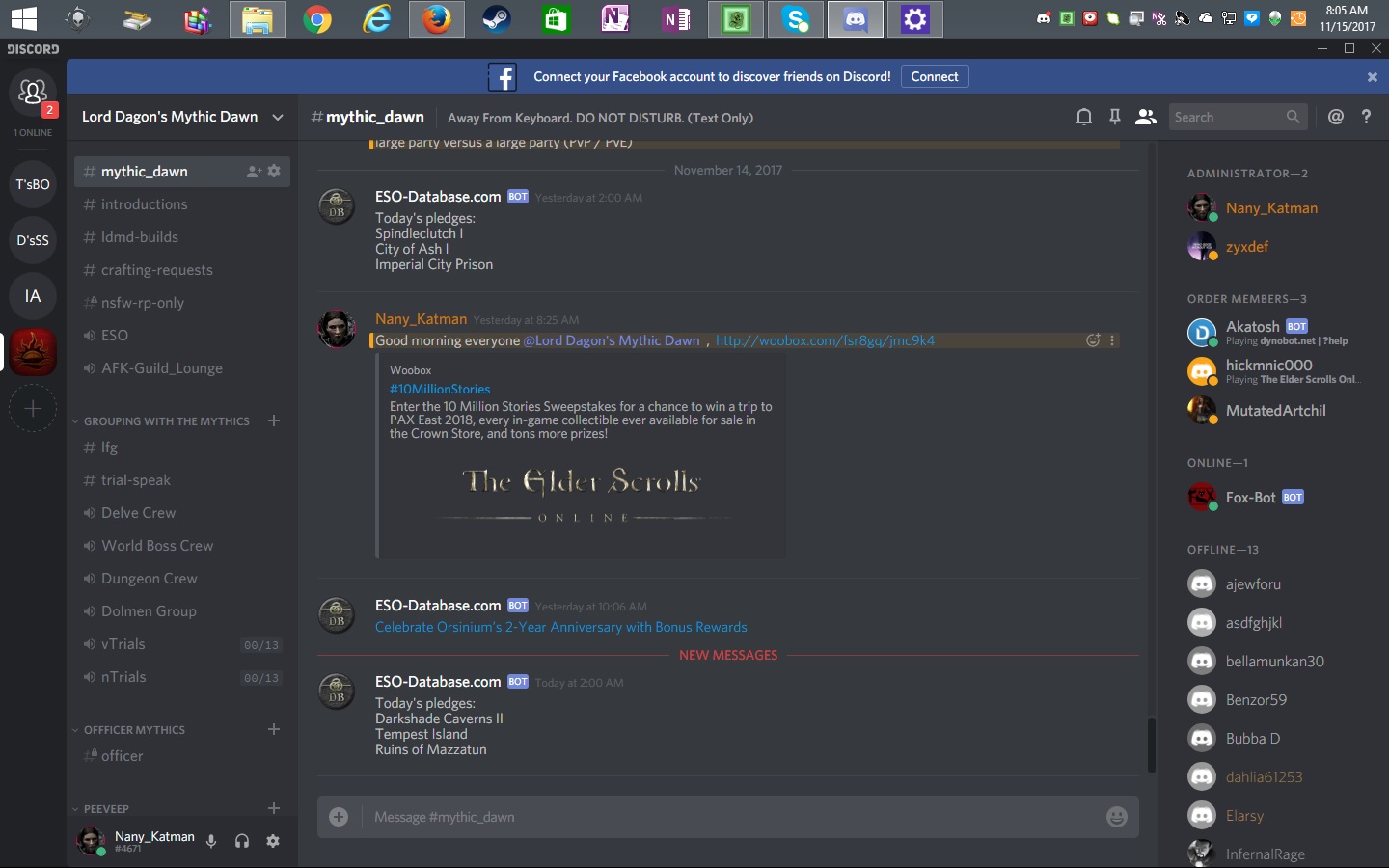The height and width of the screenshot is (868, 1389).
Task: Open the Windows Start menu
Action: pos(23,19)
